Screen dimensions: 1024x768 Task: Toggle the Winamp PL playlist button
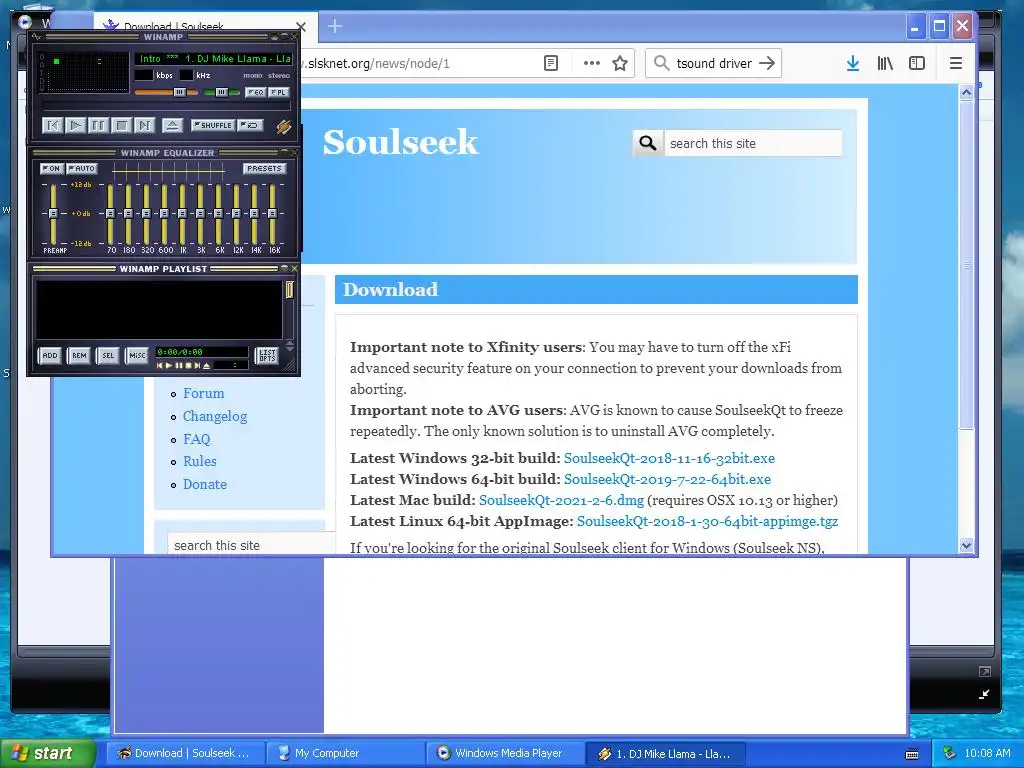click(x=279, y=92)
